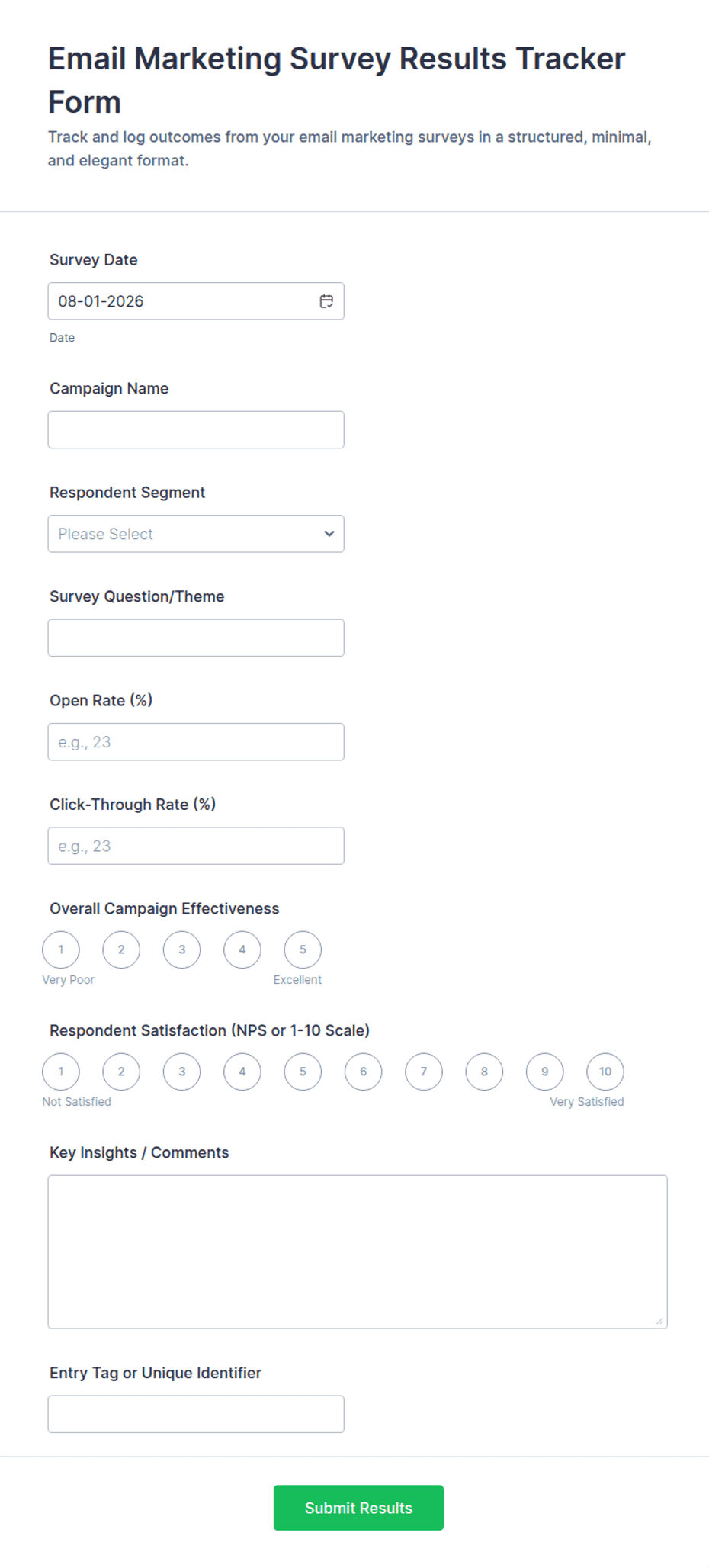Screen dimensions: 709x1568
Task: Choose satisfaction score 1 Not Satisfied
Action: tap(61, 1072)
